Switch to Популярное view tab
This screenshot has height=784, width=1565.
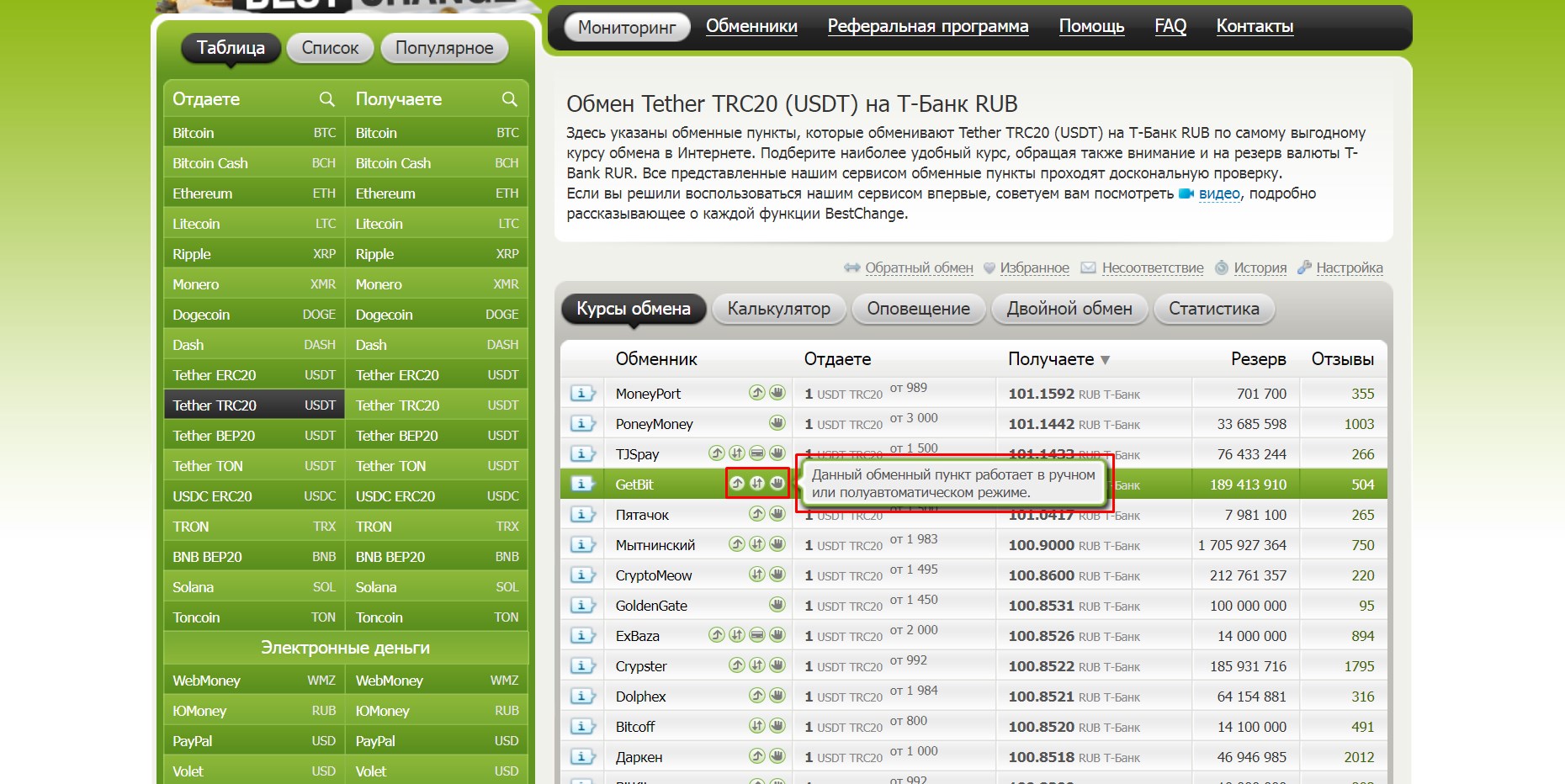[x=444, y=48]
